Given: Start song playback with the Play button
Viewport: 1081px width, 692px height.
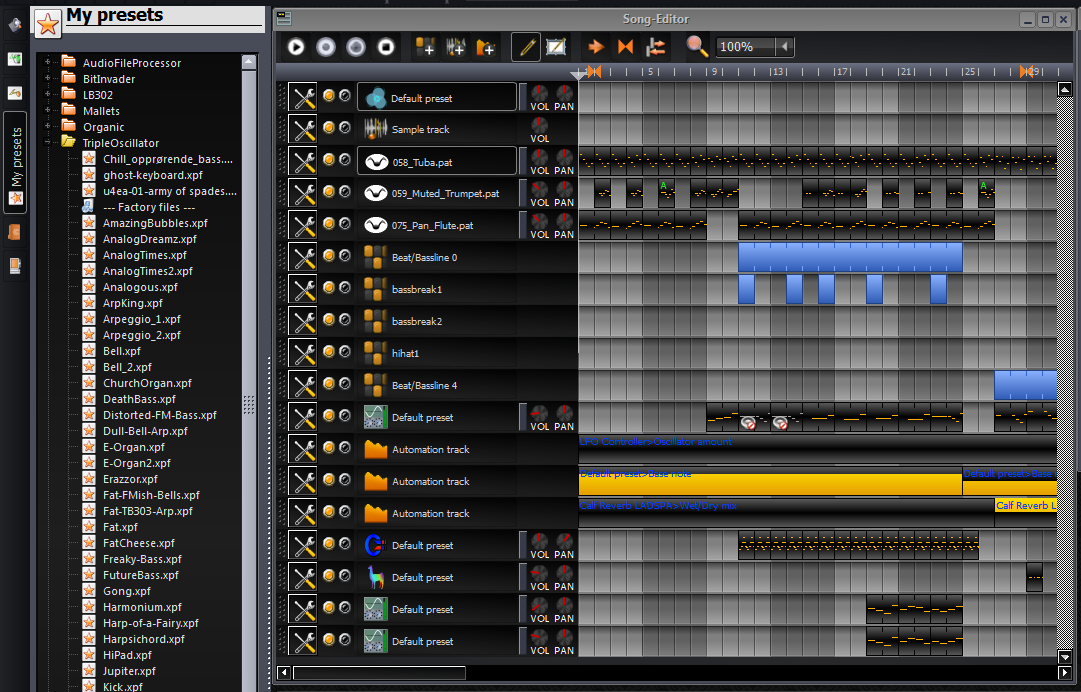Looking at the screenshot, I should 295,46.
